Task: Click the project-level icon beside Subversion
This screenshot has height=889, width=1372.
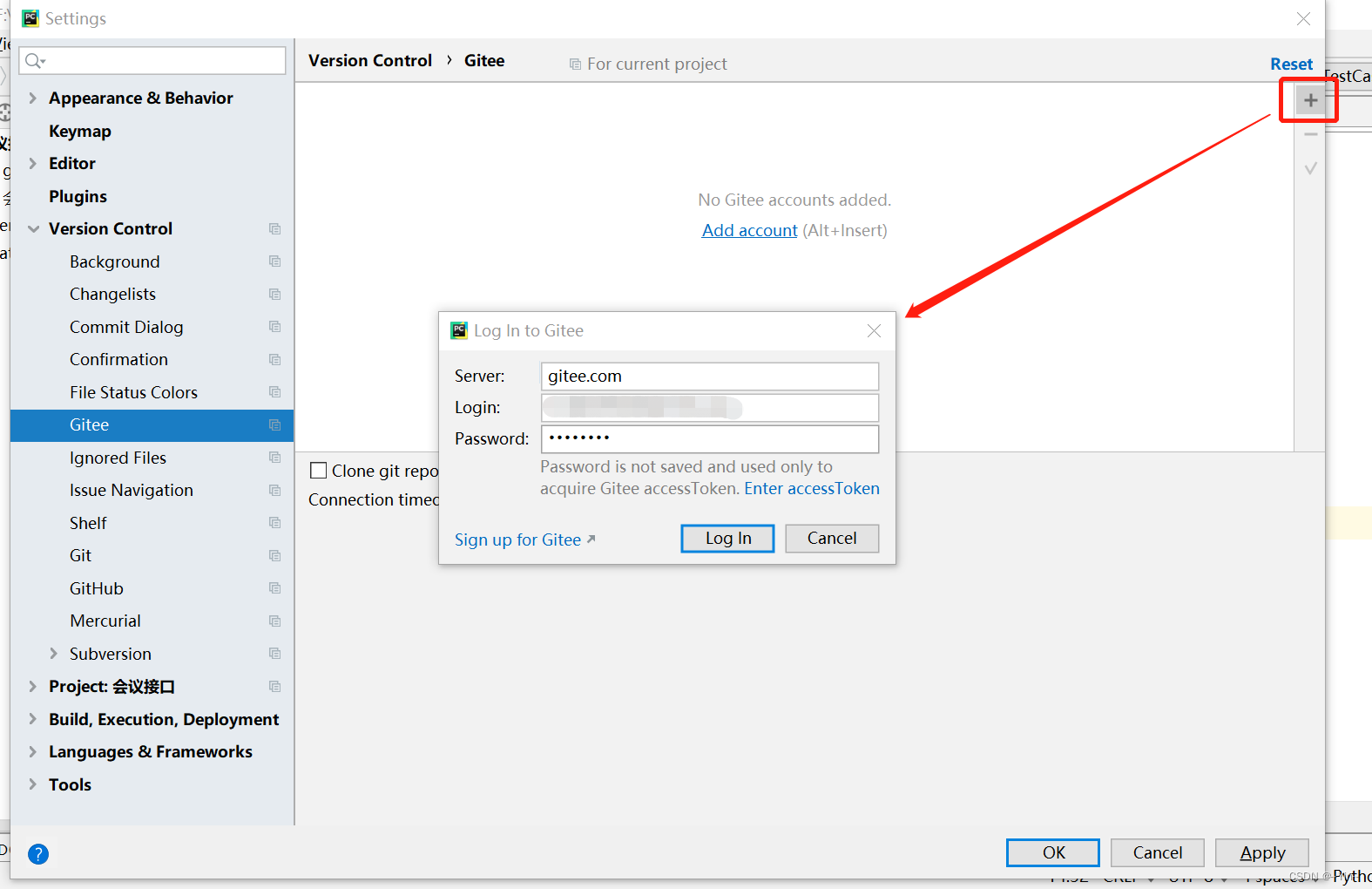Action: [x=274, y=654]
